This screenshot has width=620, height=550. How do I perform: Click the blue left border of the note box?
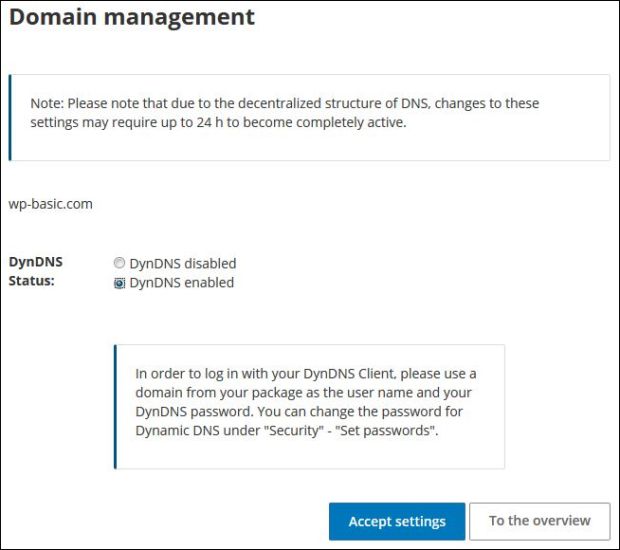[x=10, y=117]
